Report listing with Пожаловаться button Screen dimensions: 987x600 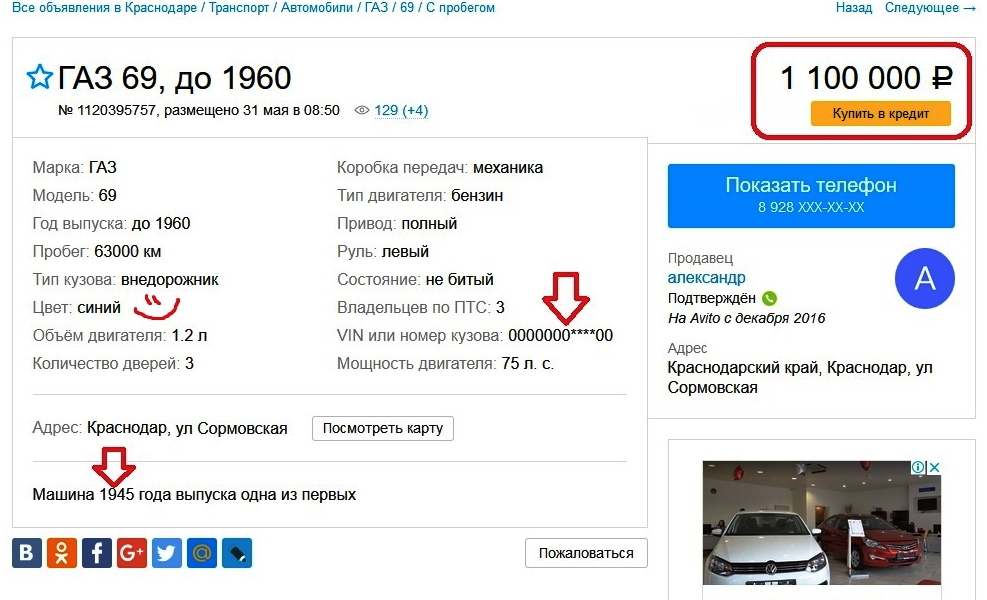coord(586,553)
